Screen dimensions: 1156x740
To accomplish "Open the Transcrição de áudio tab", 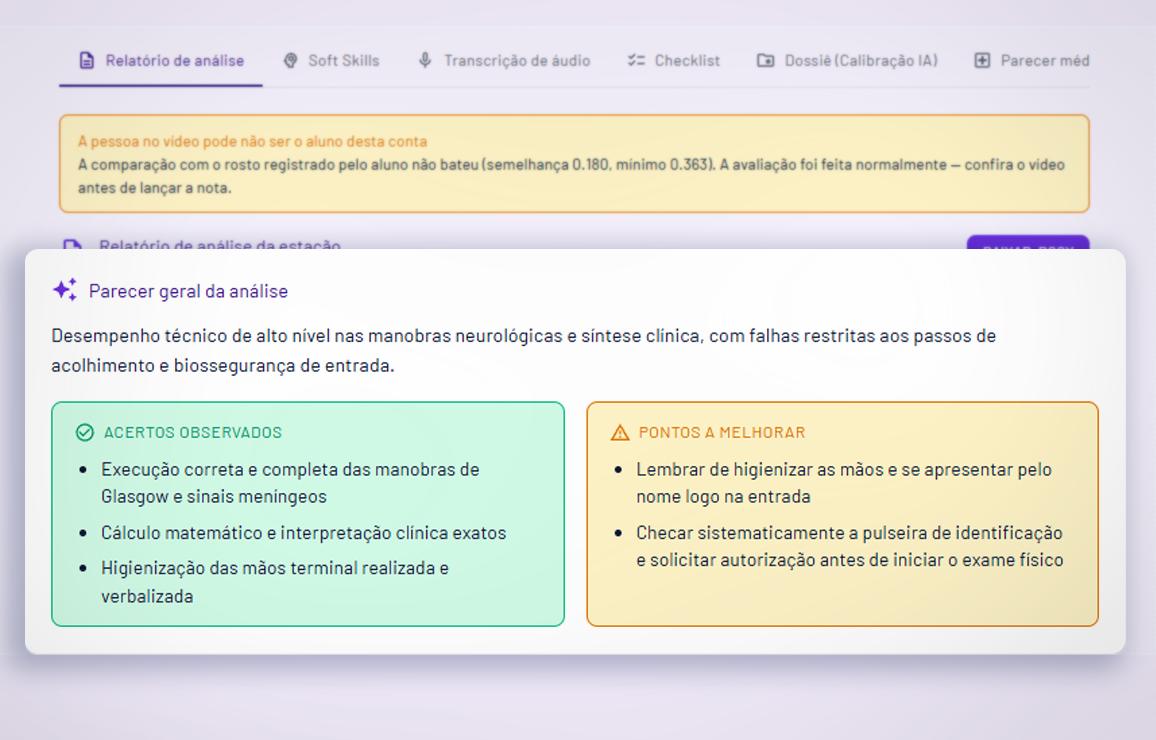I will tap(504, 60).
